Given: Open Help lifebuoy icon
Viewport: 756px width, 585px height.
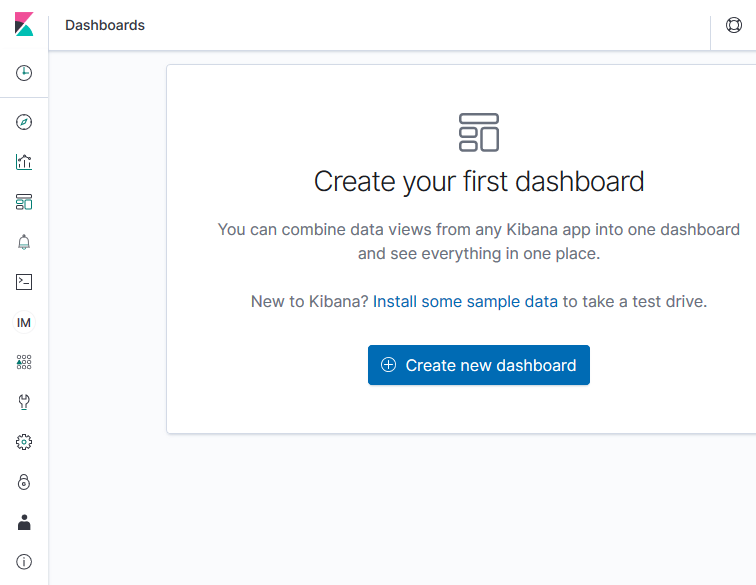Looking at the screenshot, I should pyautogui.click(x=734, y=25).
